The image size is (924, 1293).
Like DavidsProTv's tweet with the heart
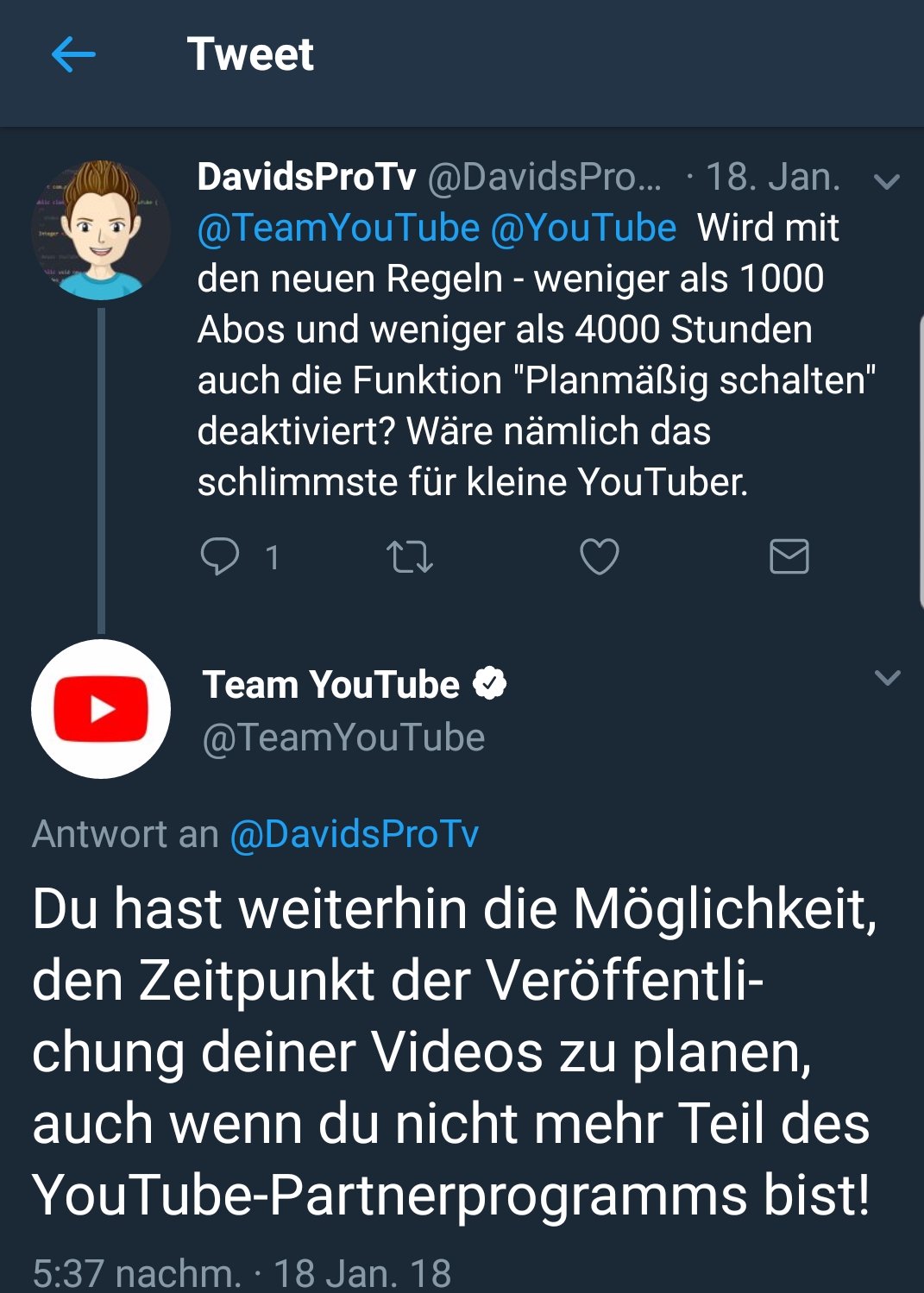599,556
